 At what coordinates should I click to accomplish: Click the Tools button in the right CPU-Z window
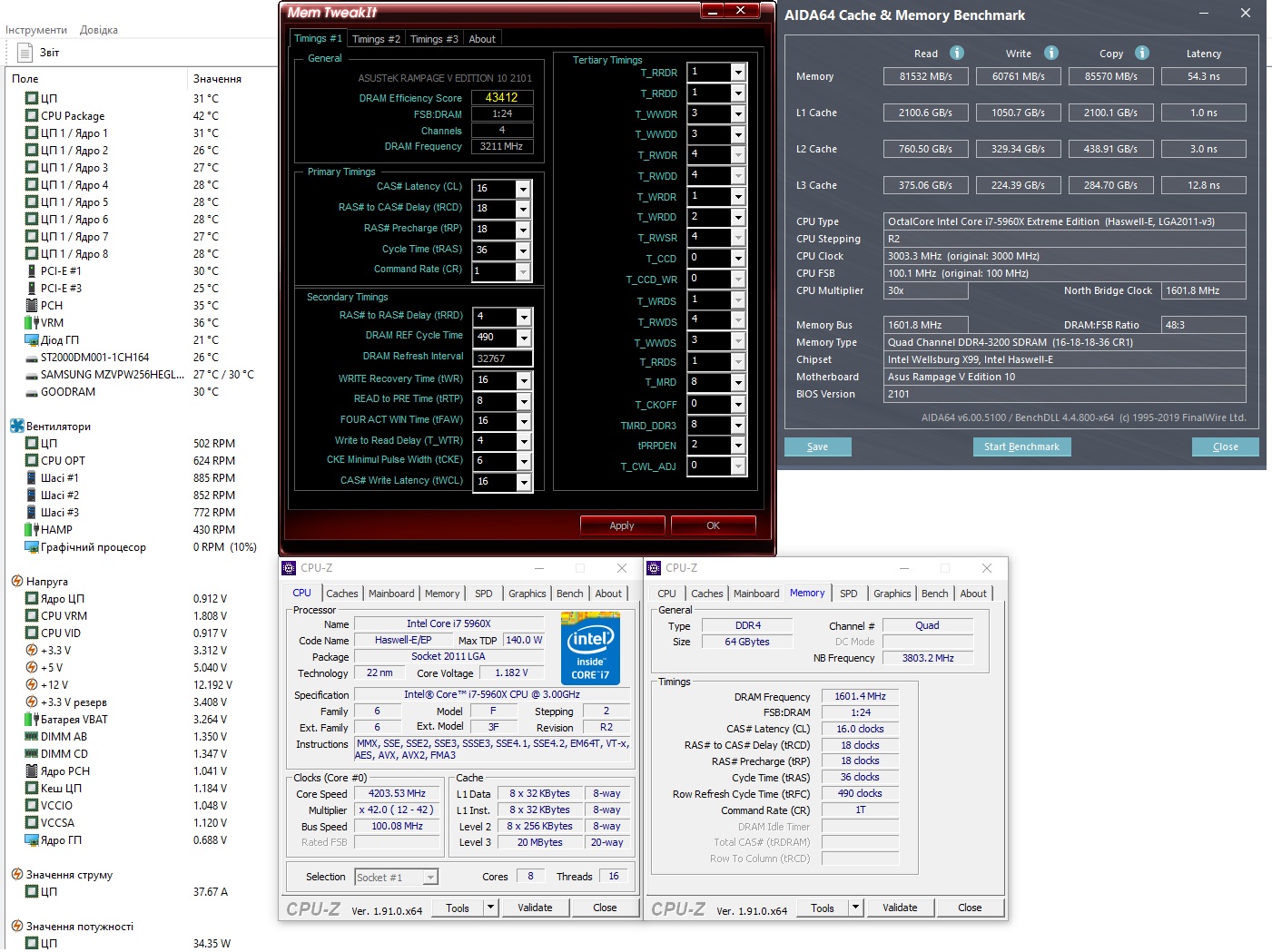[x=823, y=908]
